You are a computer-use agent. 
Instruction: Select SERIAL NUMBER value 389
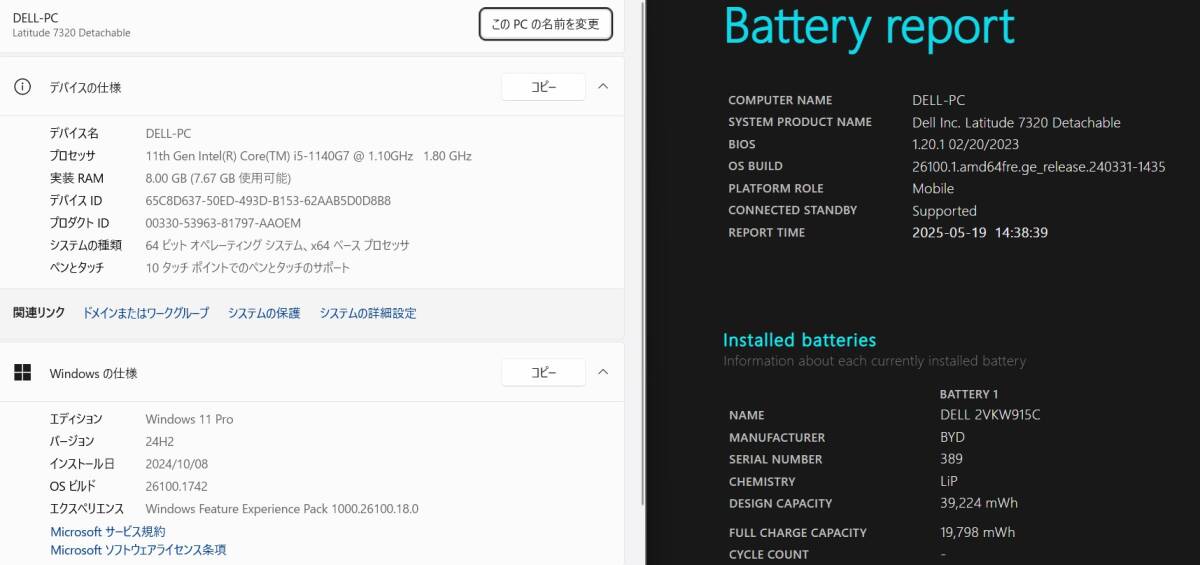click(x=951, y=459)
